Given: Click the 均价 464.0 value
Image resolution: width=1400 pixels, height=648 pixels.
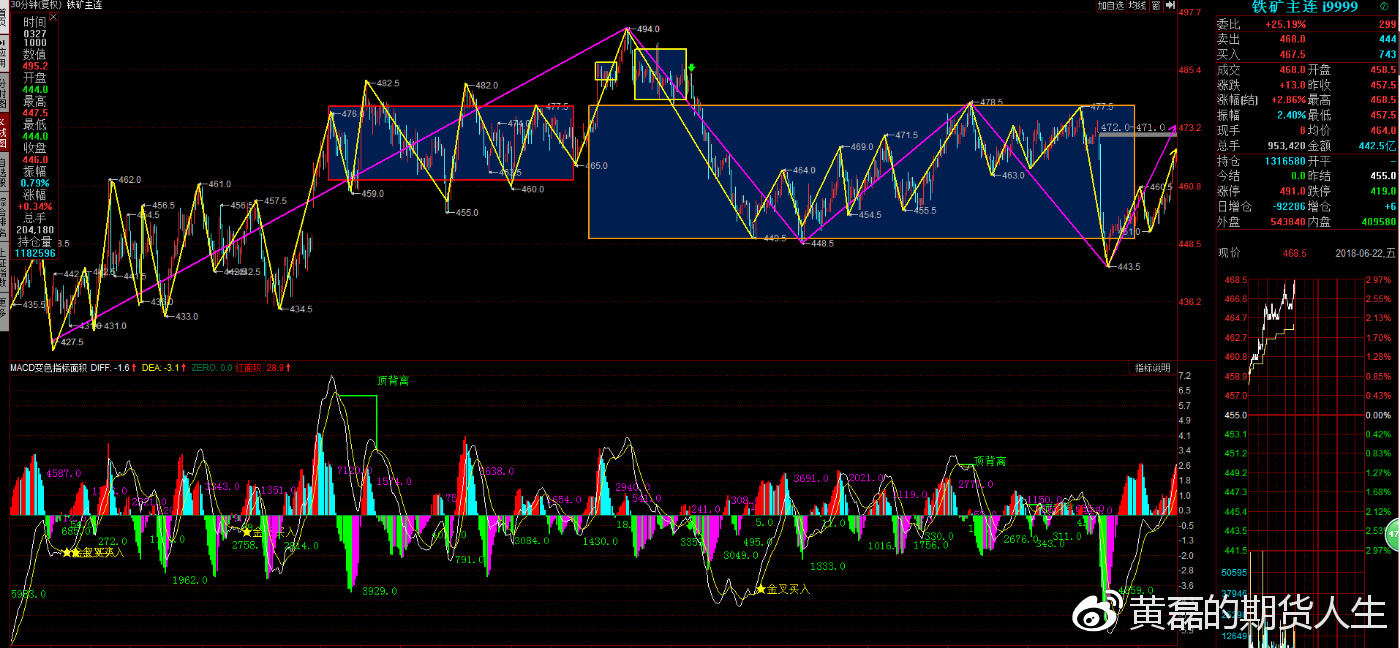Looking at the screenshot, I should [x=1382, y=130].
